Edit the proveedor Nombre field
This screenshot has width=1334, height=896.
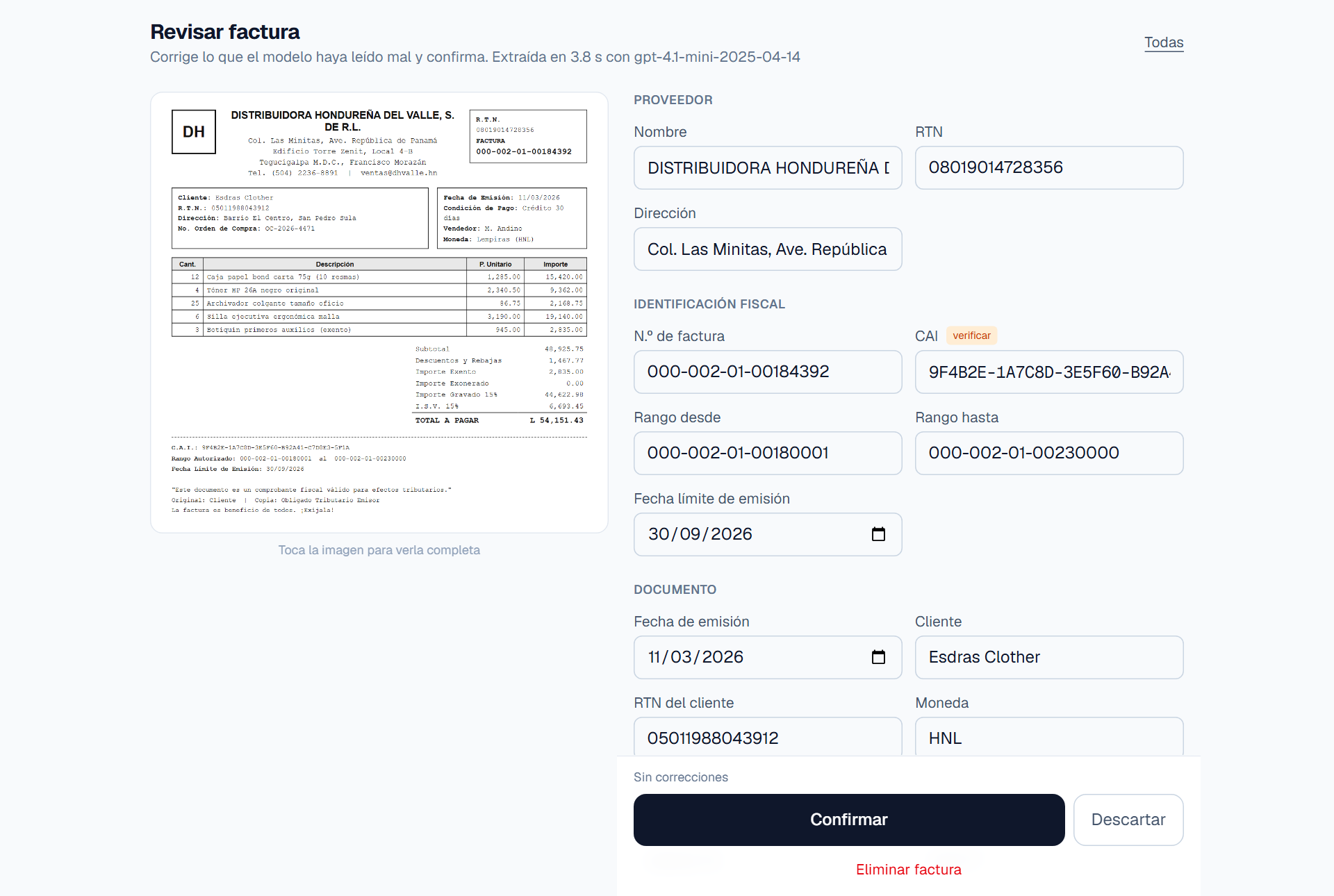coord(768,167)
